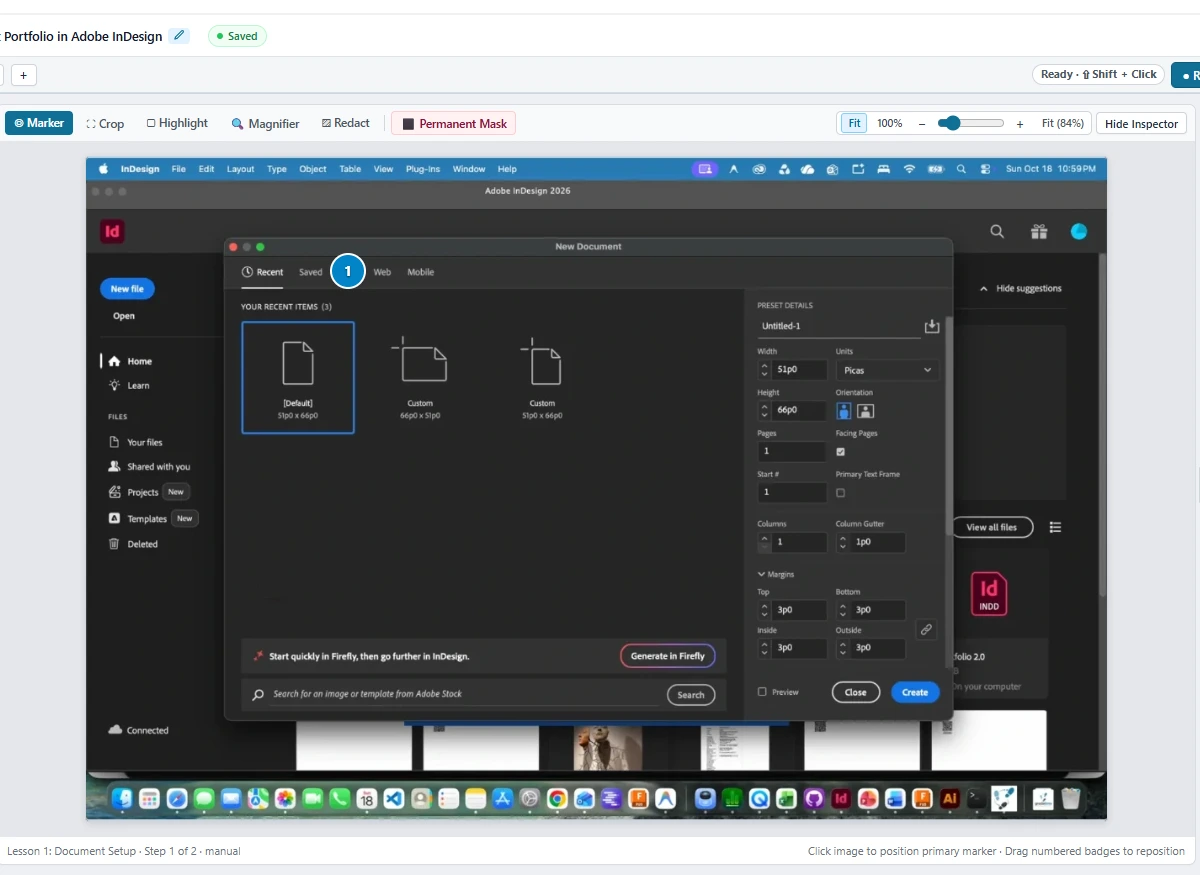Enable the Preview checkbox
This screenshot has width=1200, height=875.
[762, 692]
